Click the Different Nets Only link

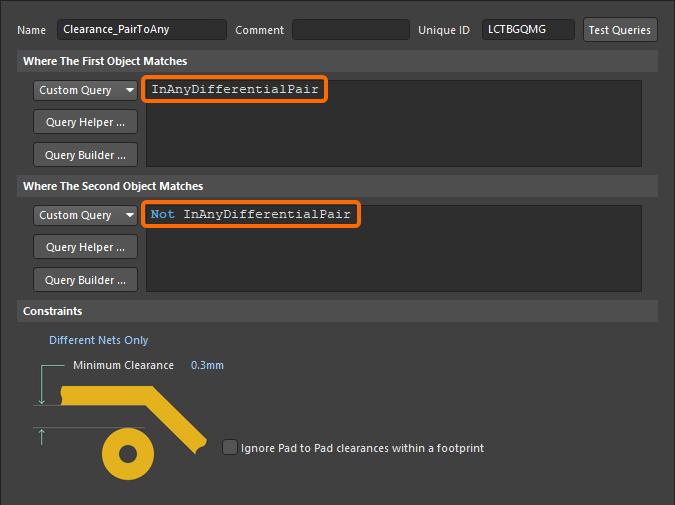99,340
